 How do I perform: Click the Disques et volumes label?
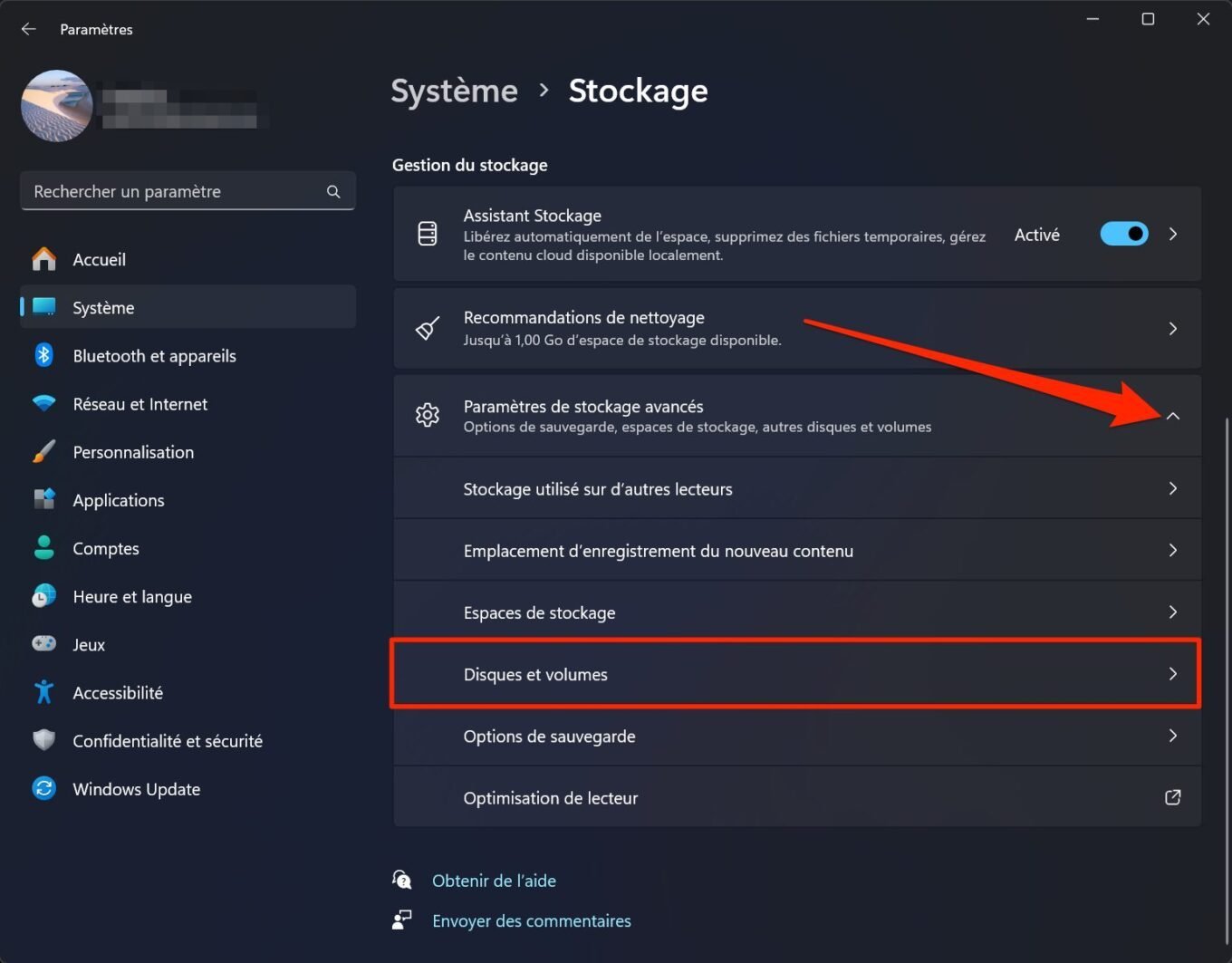tap(535, 674)
